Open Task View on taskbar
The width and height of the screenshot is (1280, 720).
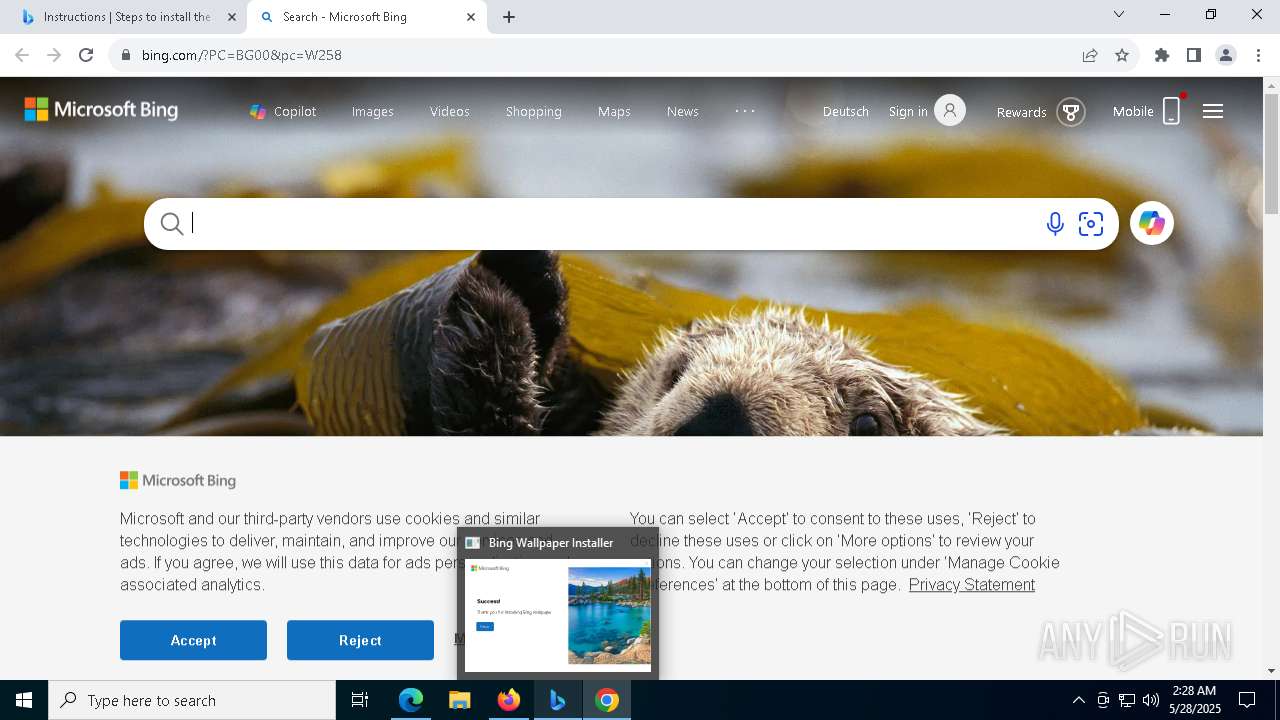pos(360,700)
